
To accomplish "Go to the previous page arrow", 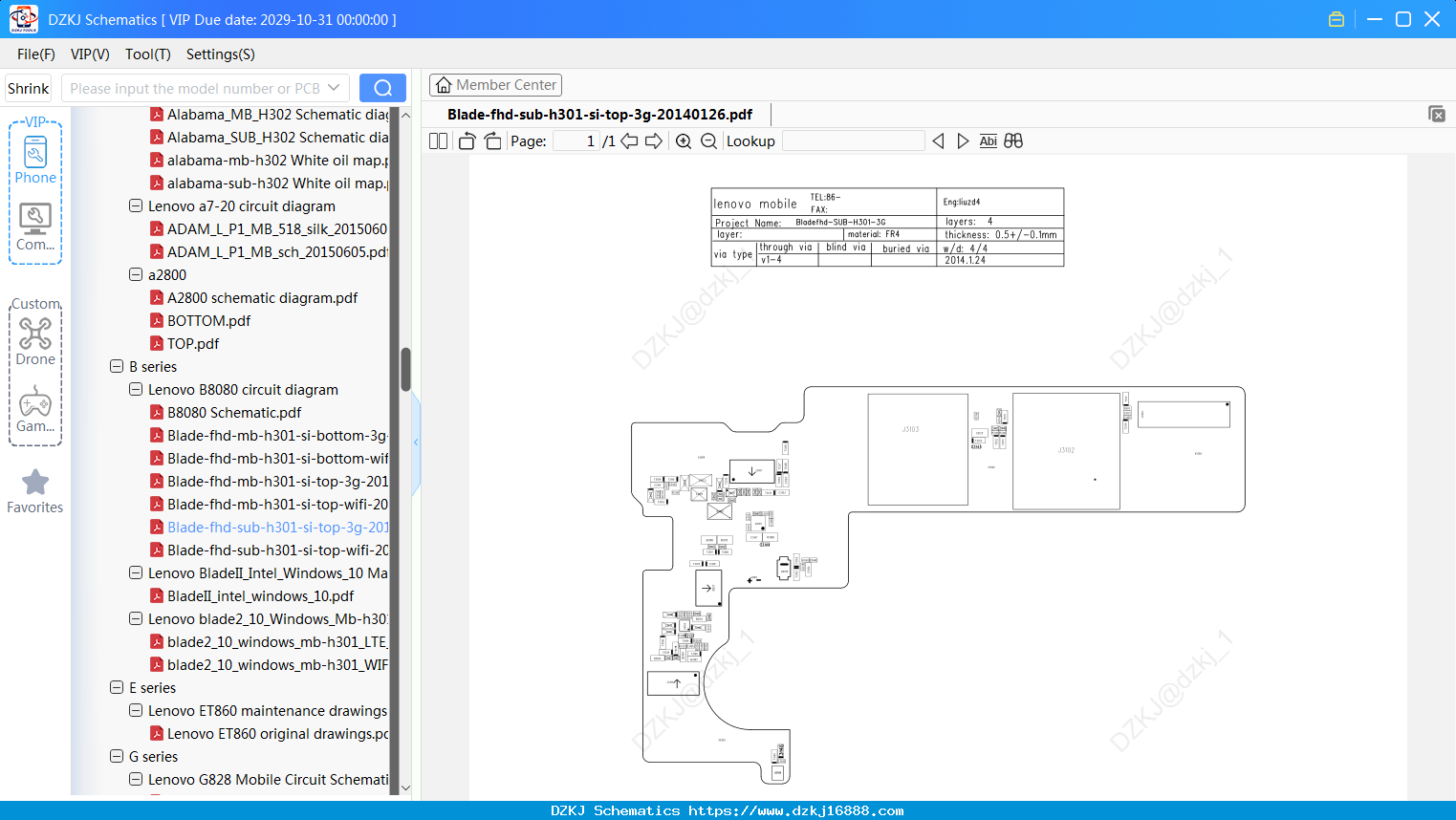I will pyautogui.click(x=629, y=141).
